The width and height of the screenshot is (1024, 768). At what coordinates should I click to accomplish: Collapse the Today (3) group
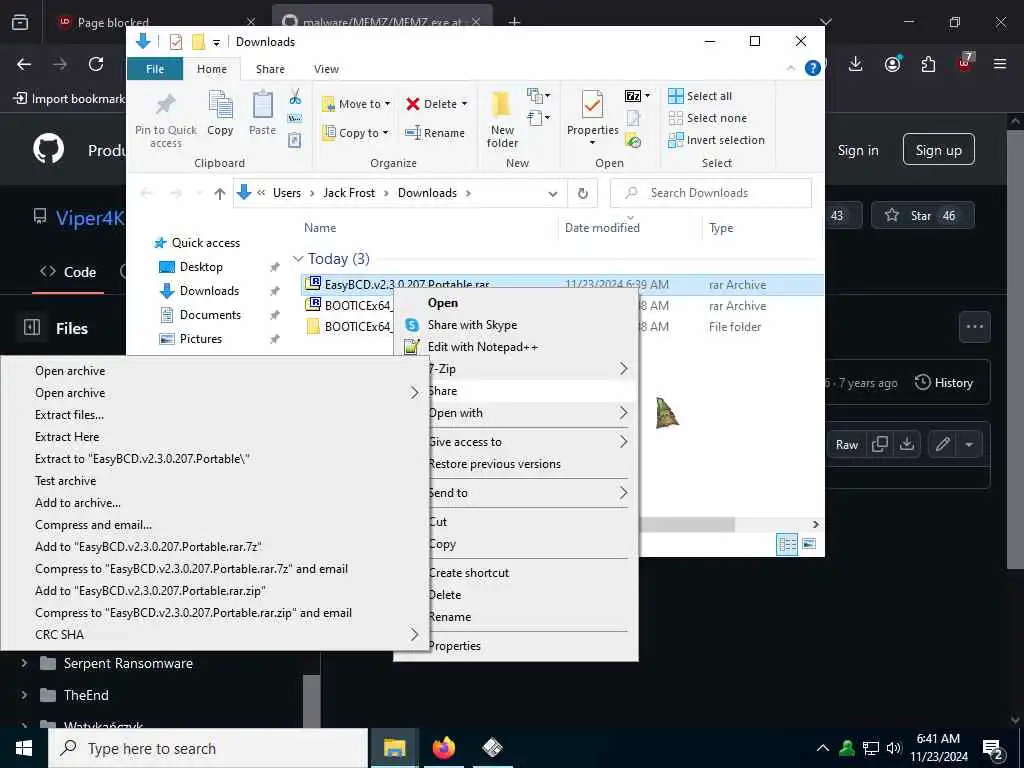tap(298, 259)
